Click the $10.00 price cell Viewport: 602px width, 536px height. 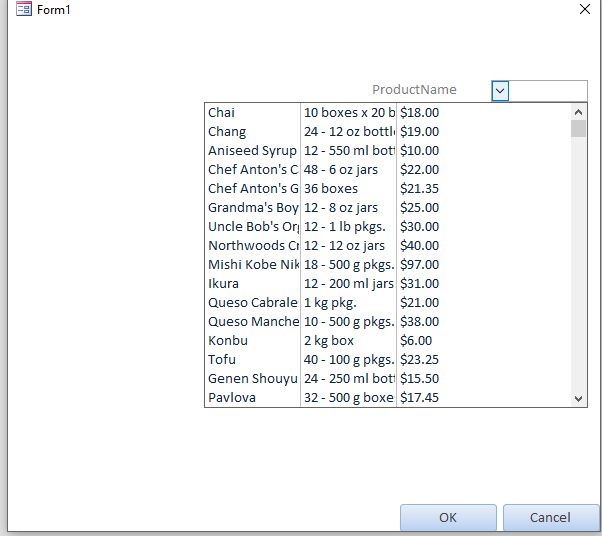419,151
